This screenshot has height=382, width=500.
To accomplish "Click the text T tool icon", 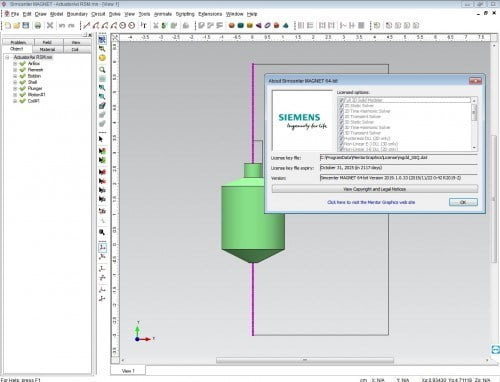I will (x=144, y=25).
